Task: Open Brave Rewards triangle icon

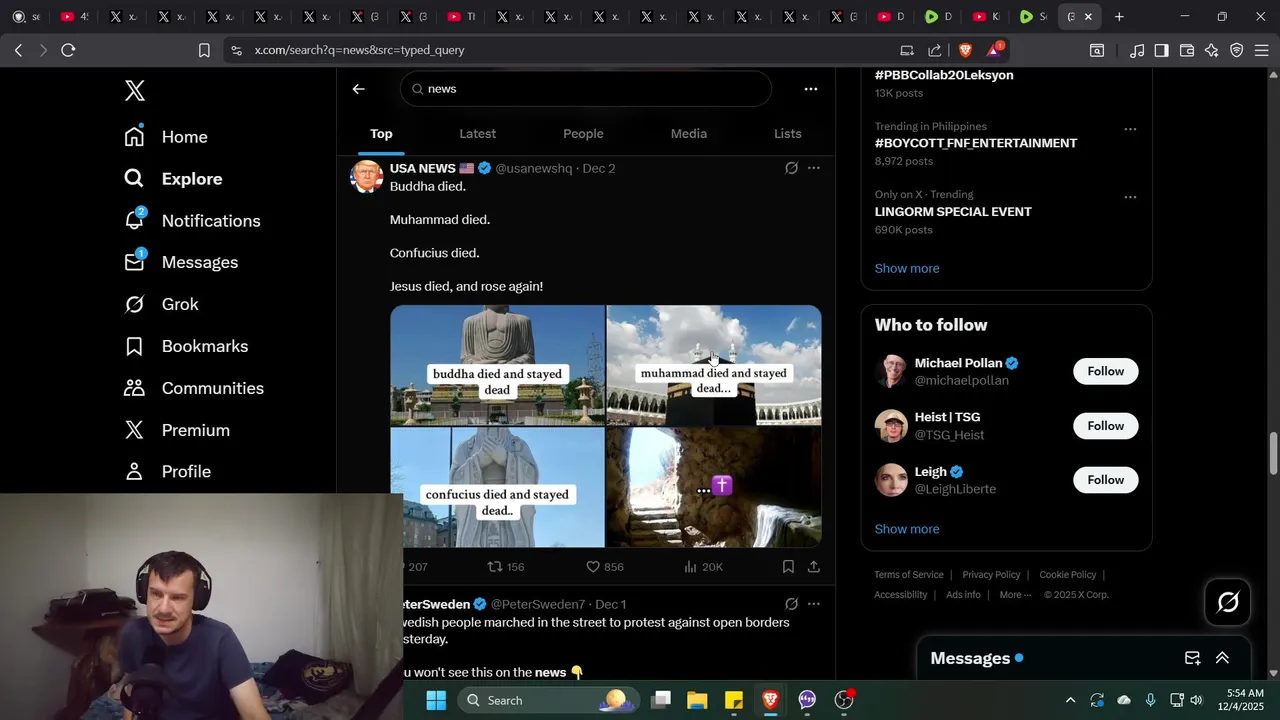Action: pyautogui.click(x=994, y=50)
